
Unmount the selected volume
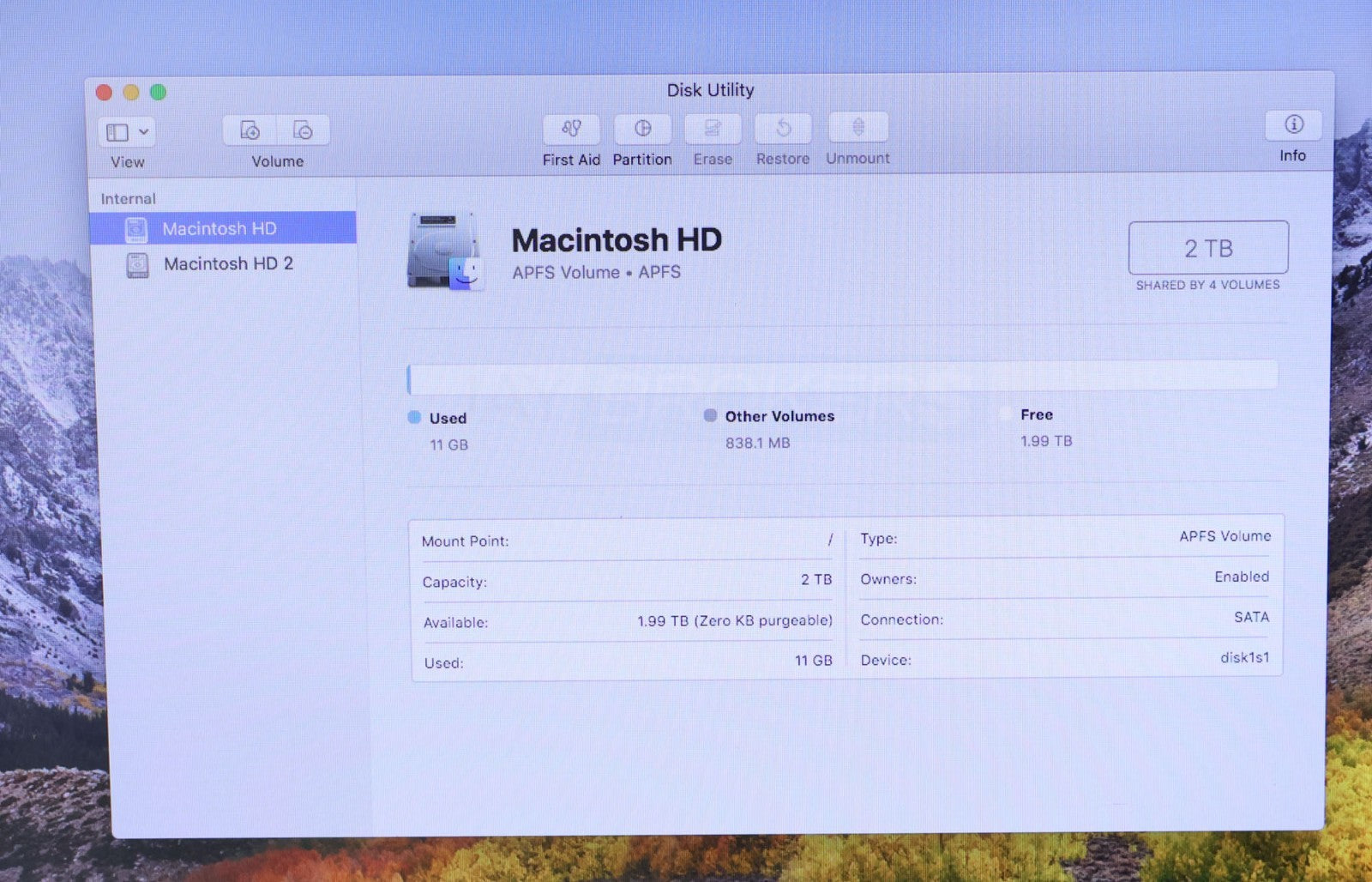tap(857, 128)
